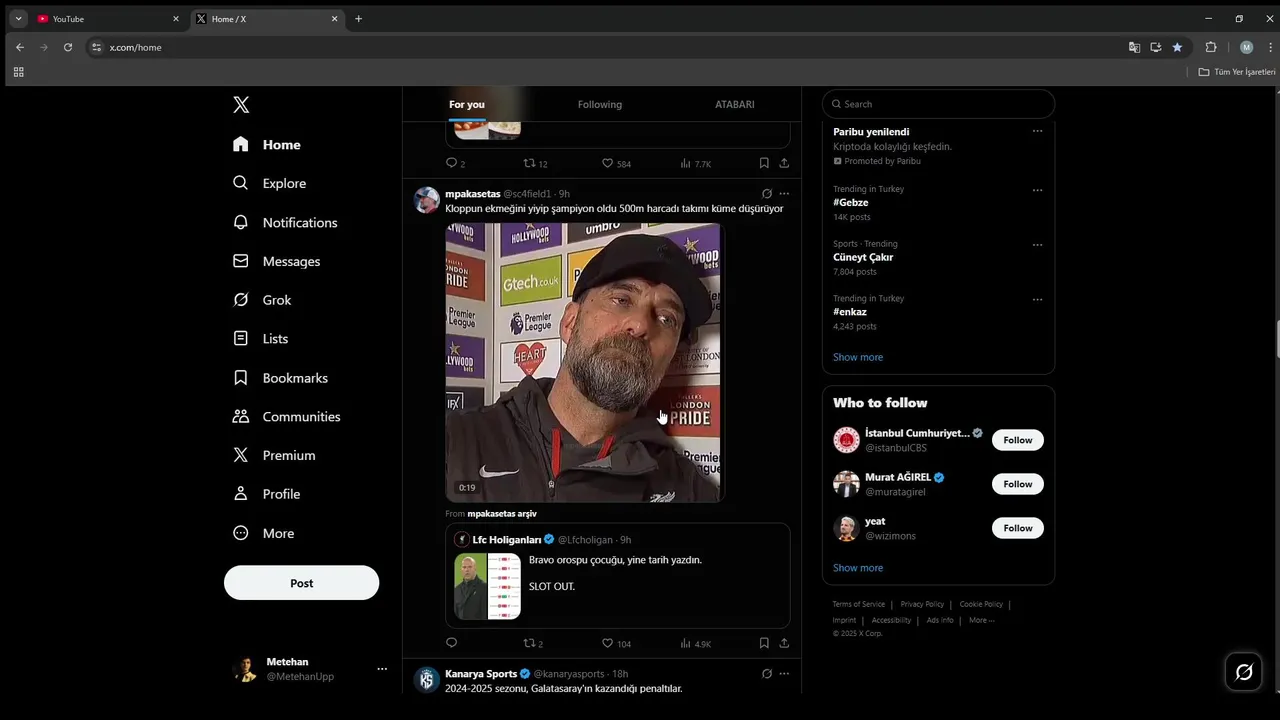Repost the mpakasetas post with 2 reposts

click(533, 643)
